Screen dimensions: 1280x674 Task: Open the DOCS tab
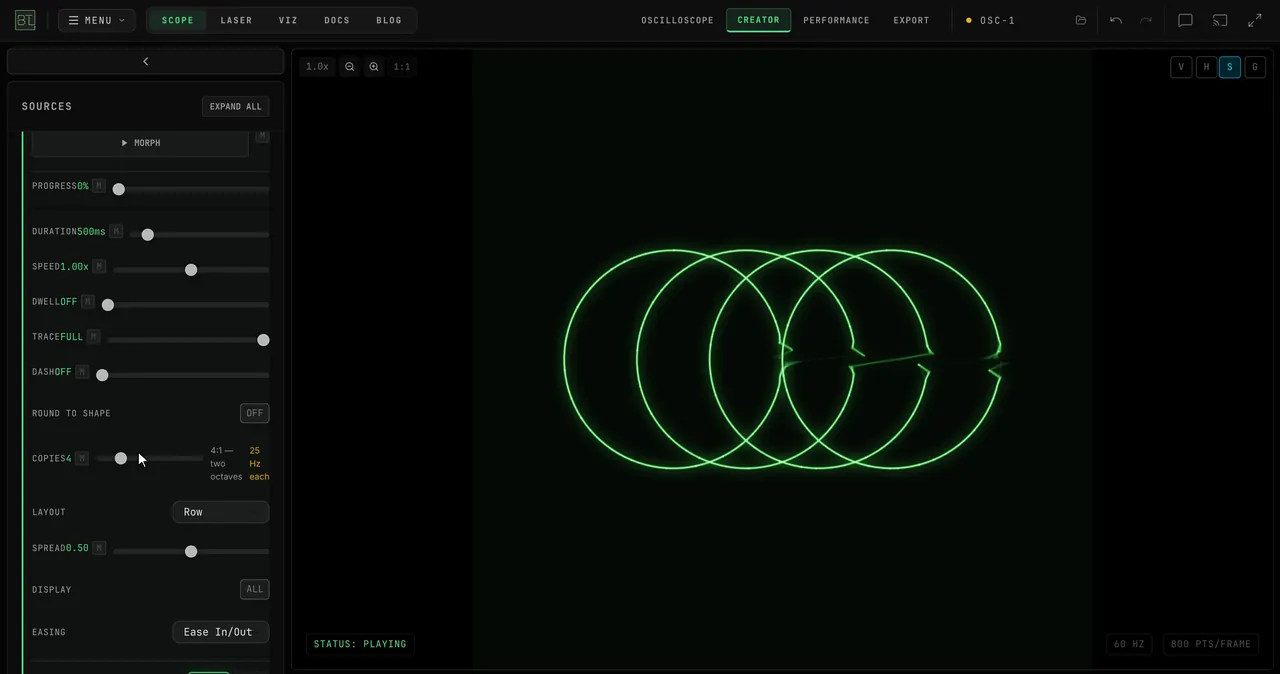click(337, 20)
